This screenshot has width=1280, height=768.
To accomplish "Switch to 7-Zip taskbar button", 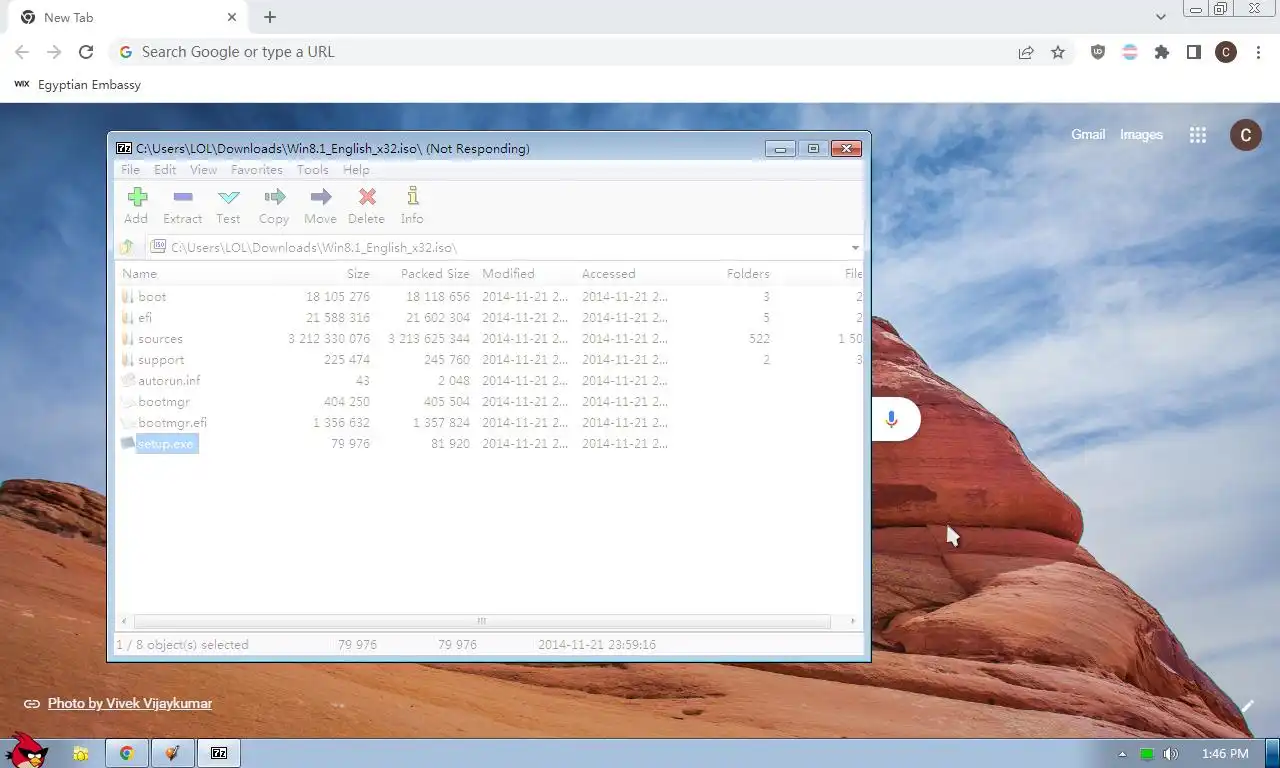I will pyautogui.click(x=219, y=753).
